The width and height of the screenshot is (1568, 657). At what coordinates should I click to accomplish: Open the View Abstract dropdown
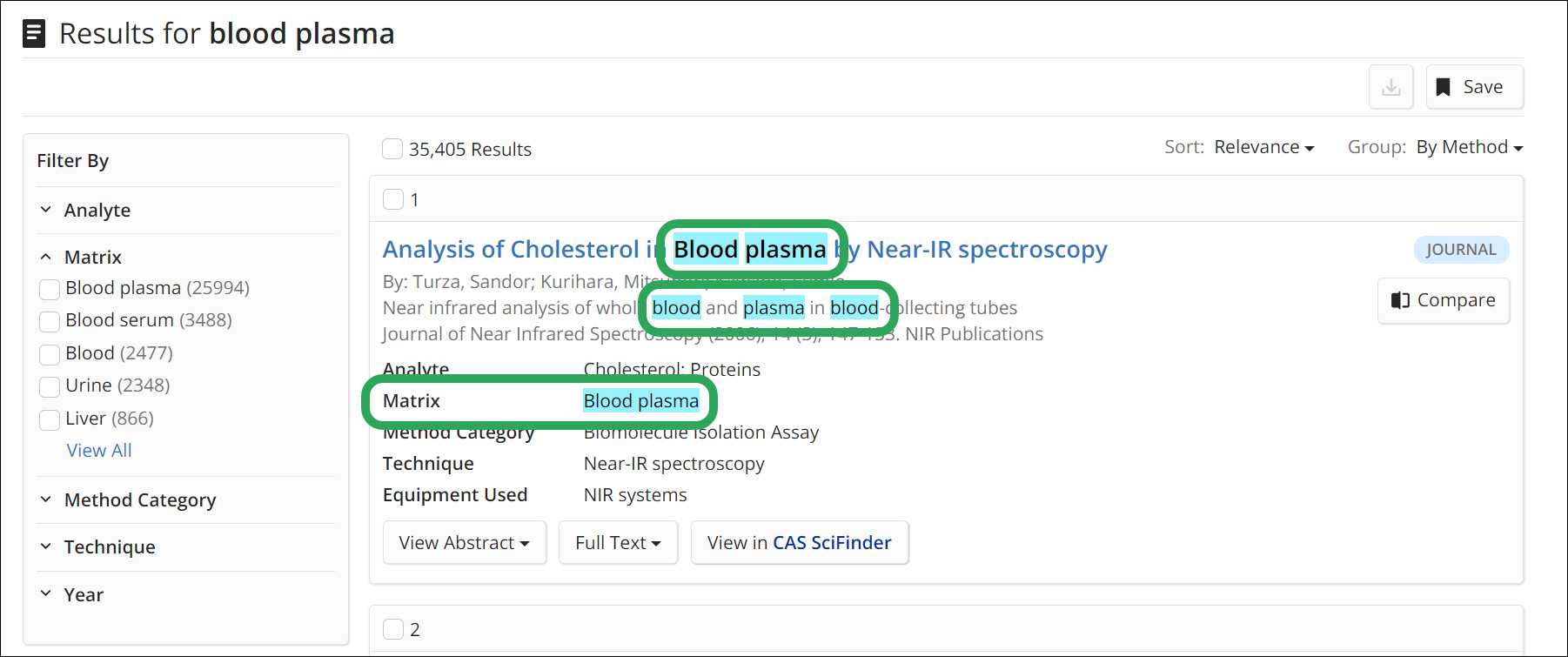tap(465, 542)
